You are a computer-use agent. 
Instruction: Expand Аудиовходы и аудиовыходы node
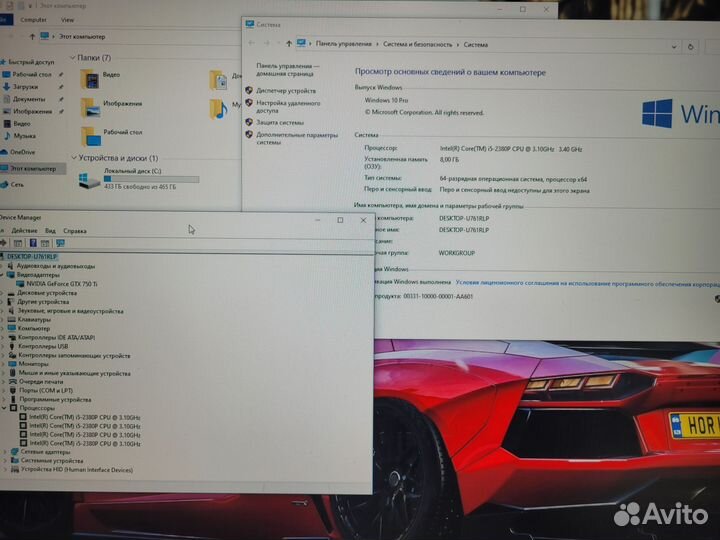click(x=2, y=266)
